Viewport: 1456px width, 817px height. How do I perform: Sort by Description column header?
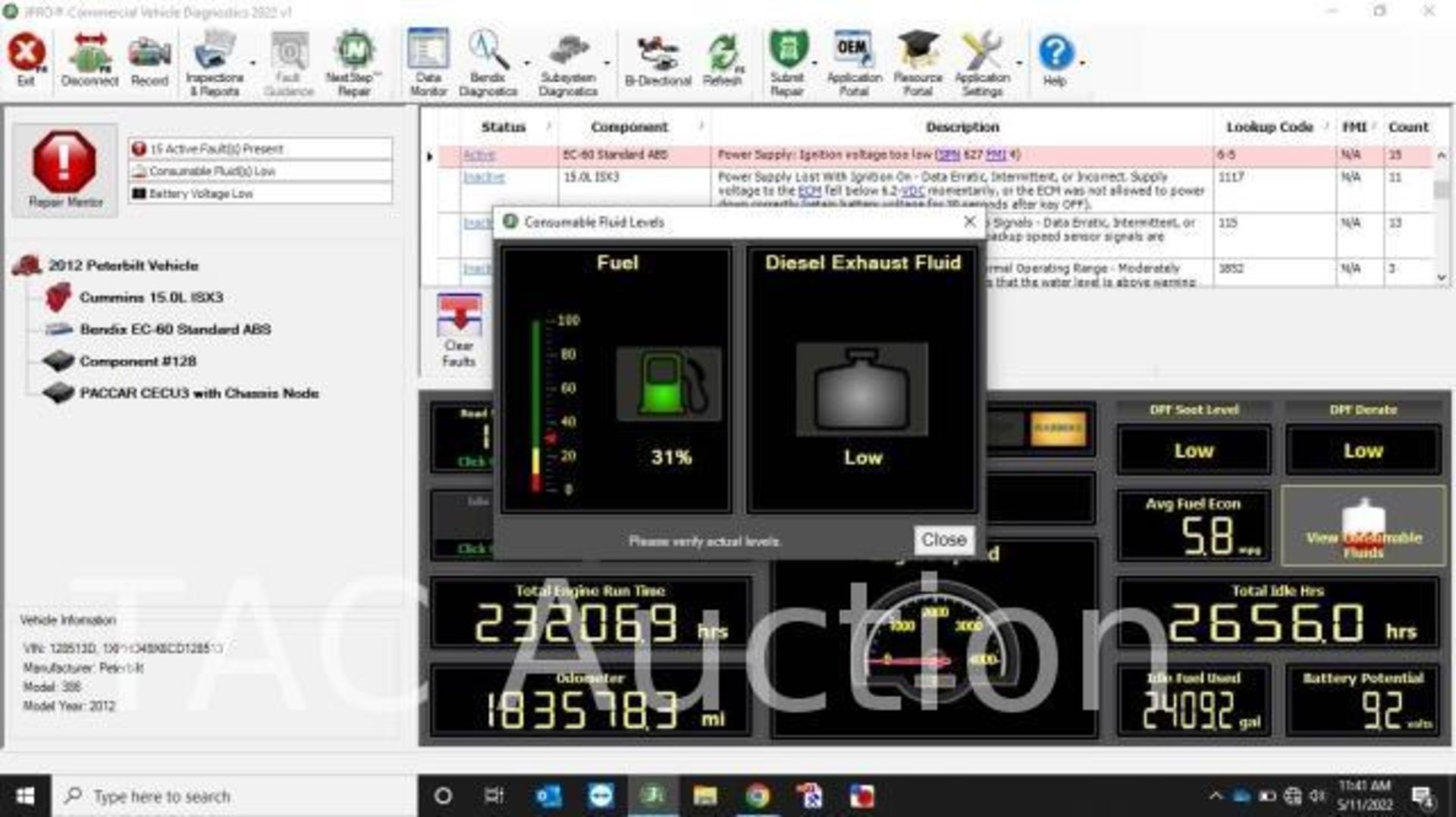tap(962, 127)
